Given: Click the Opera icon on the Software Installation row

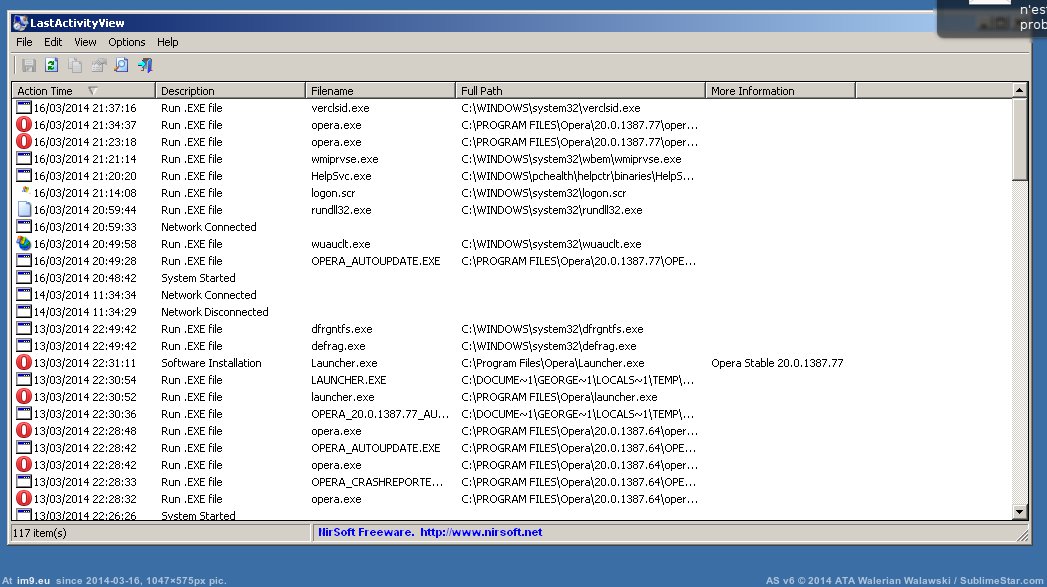Looking at the screenshot, I should pos(24,363).
